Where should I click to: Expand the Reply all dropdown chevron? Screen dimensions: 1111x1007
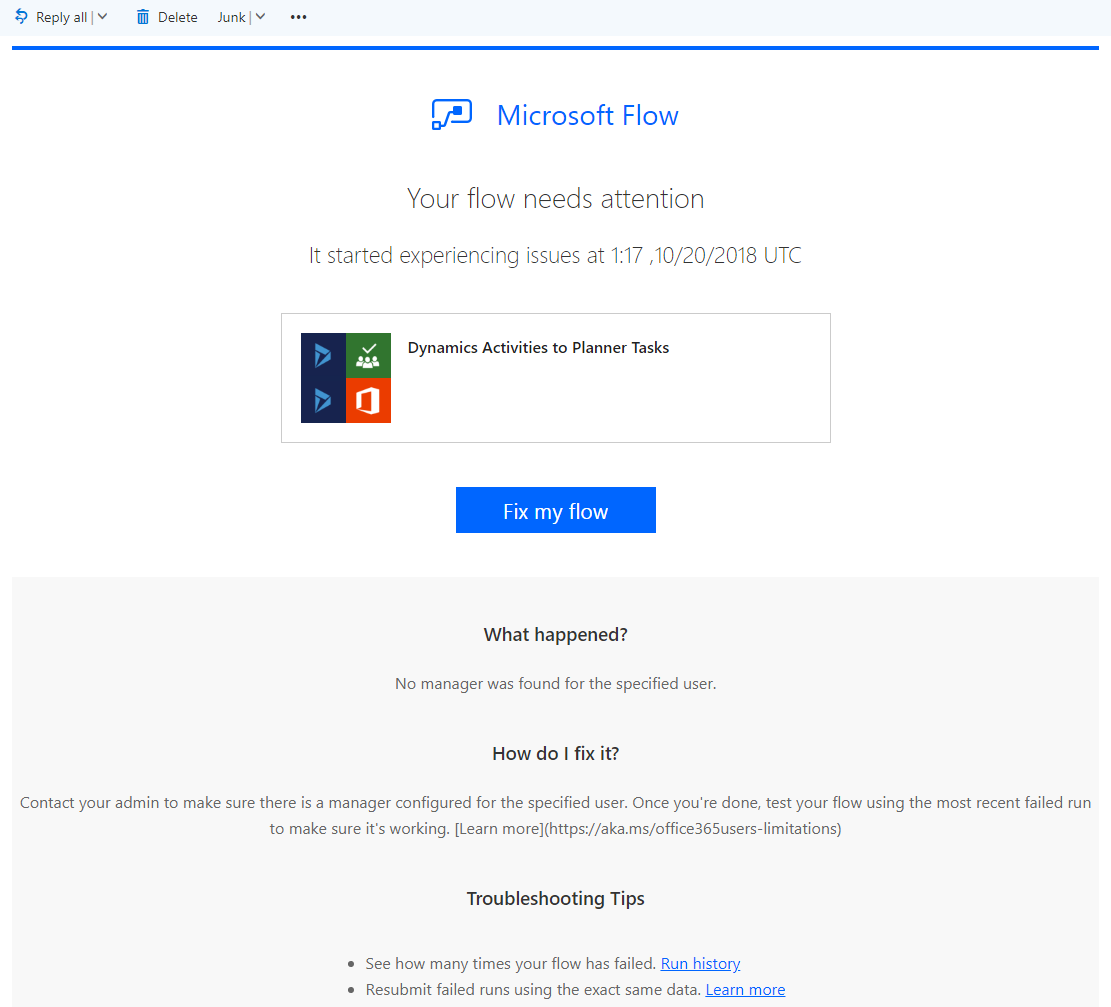[101, 16]
